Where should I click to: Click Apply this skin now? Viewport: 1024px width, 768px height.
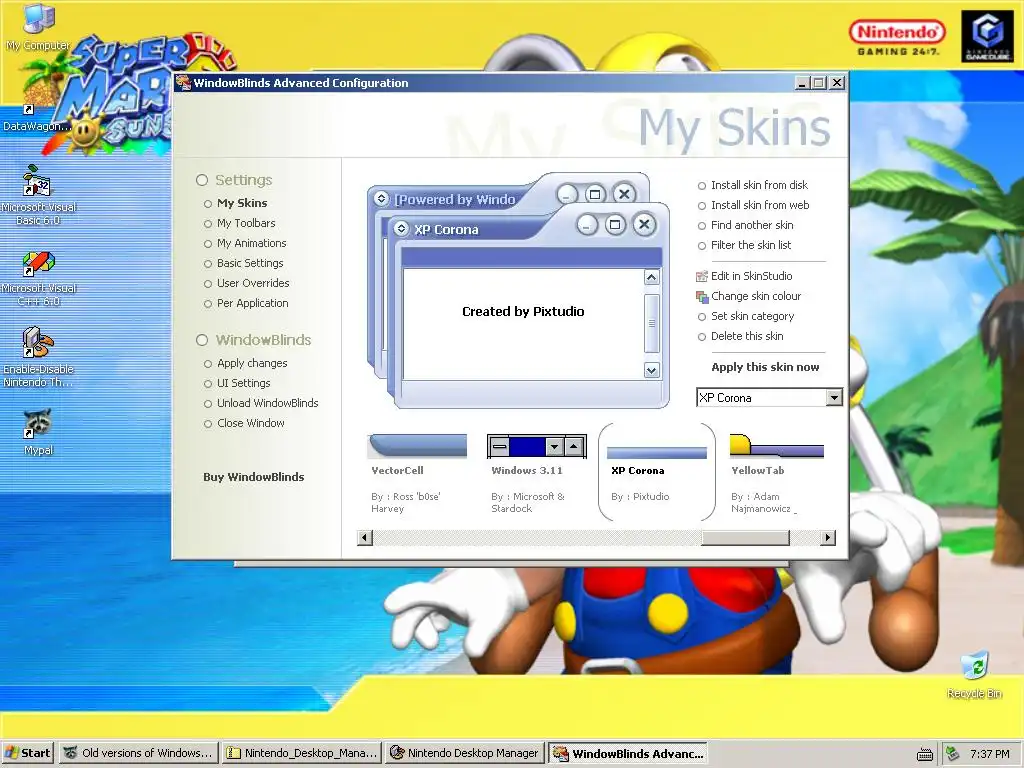(765, 367)
